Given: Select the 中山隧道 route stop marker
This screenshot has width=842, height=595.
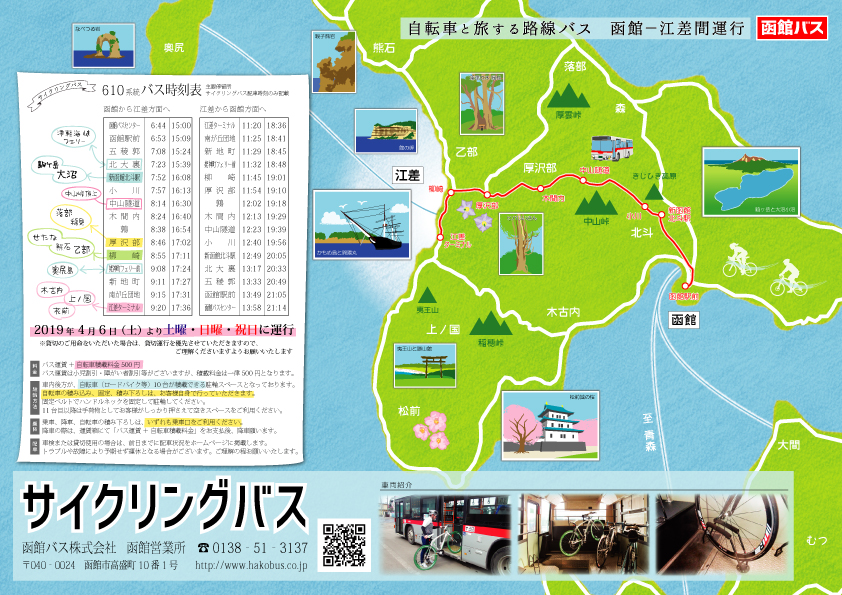Looking at the screenshot, I should point(583,180).
